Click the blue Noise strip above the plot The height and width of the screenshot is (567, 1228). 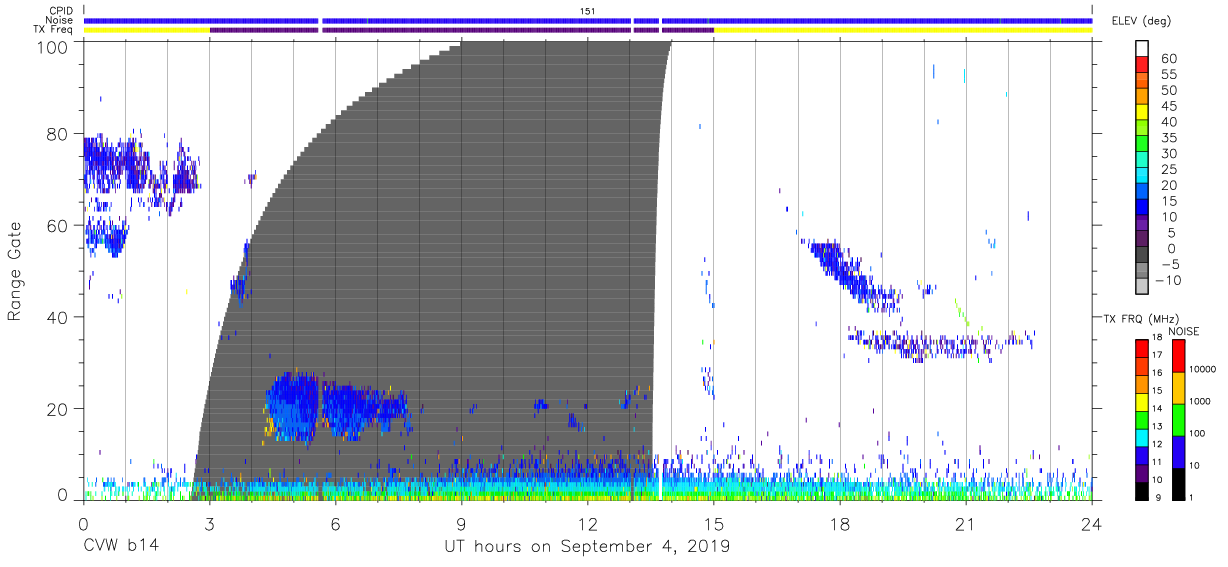pos(587,20)
